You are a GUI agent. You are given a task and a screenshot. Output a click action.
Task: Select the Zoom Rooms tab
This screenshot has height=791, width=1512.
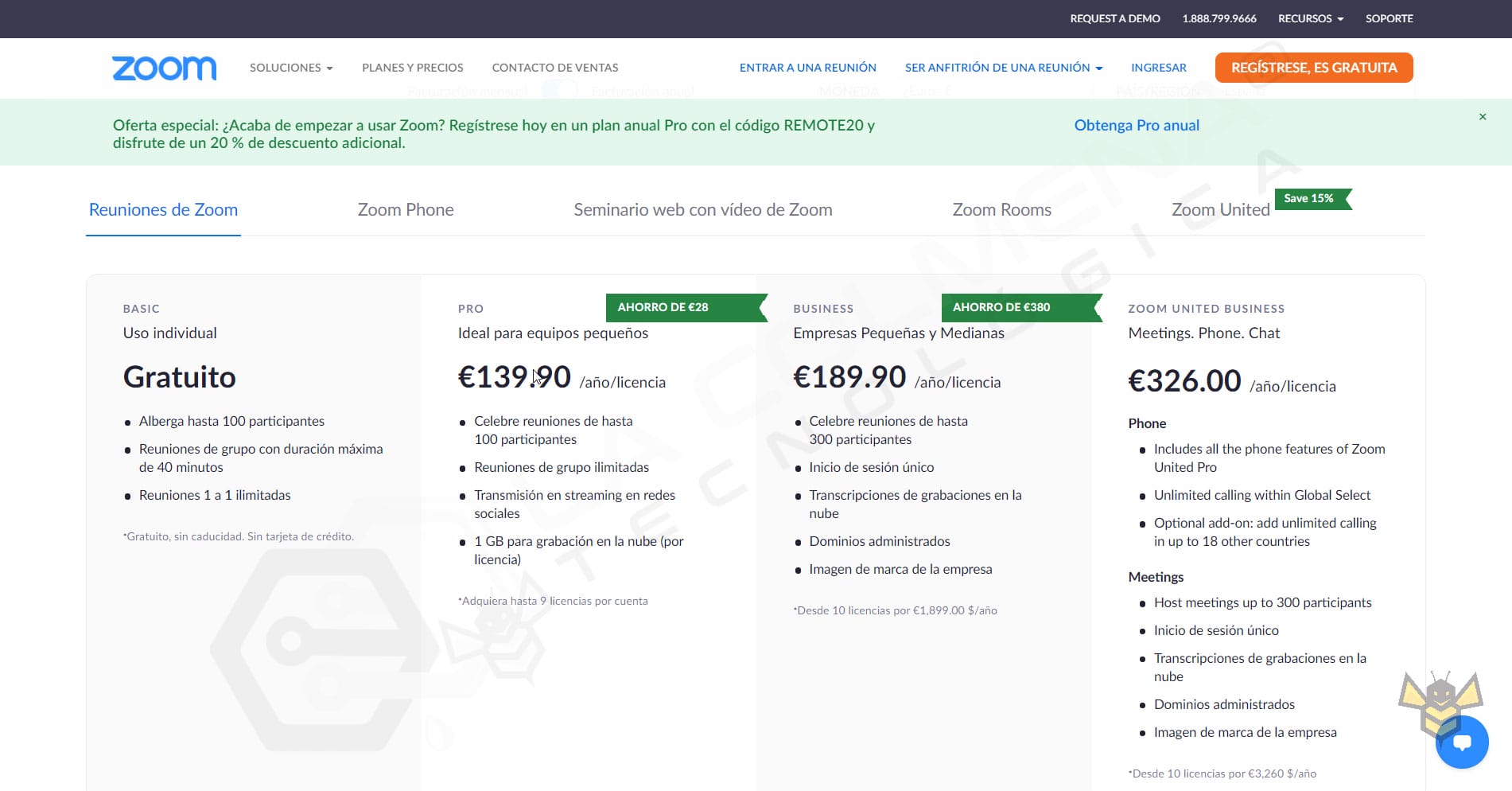tap(1001, 210)
